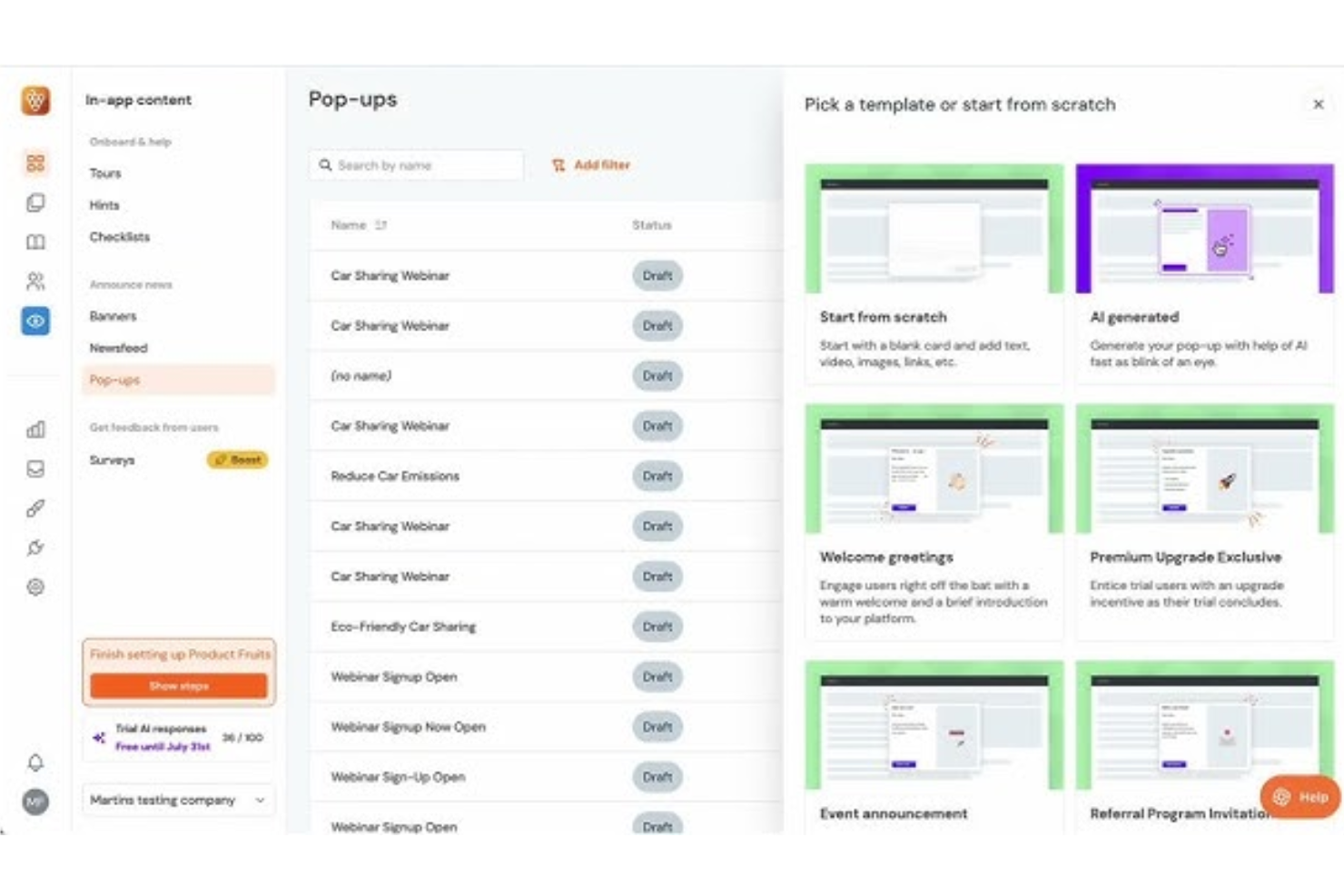Open the analytics bar chart icon

[35, 429]
